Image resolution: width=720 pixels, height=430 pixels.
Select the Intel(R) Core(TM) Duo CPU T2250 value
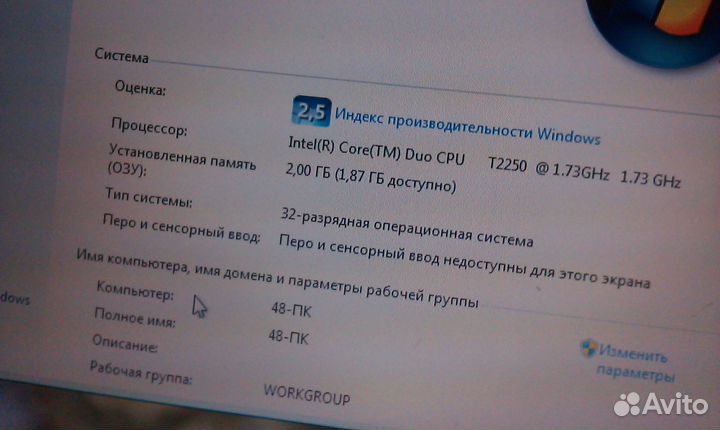484,163
